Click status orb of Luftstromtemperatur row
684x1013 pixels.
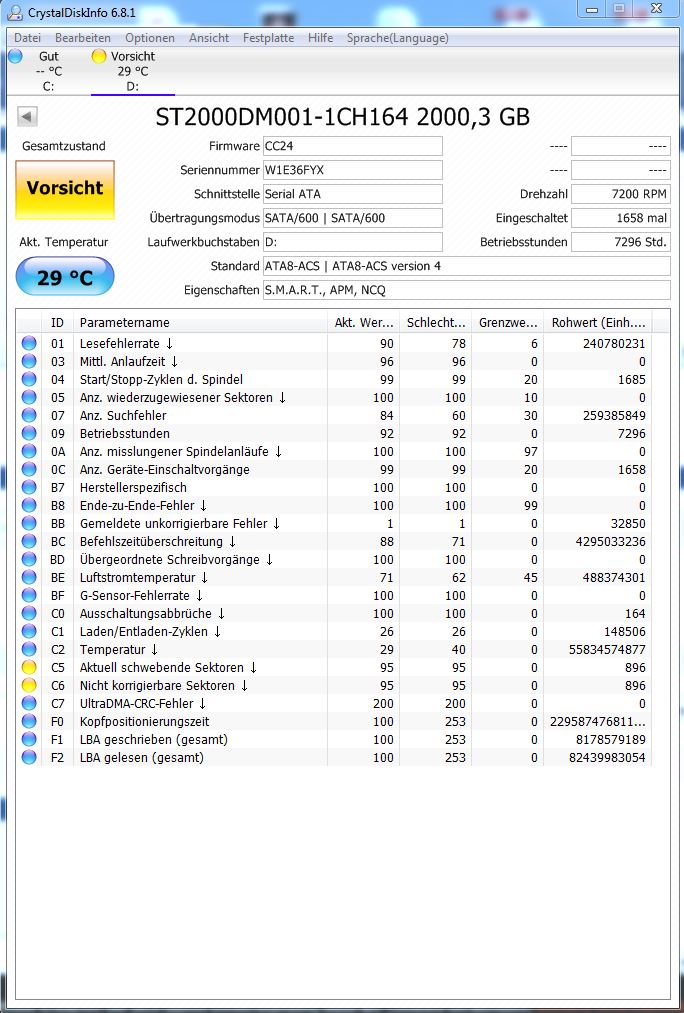coord(29,578)
